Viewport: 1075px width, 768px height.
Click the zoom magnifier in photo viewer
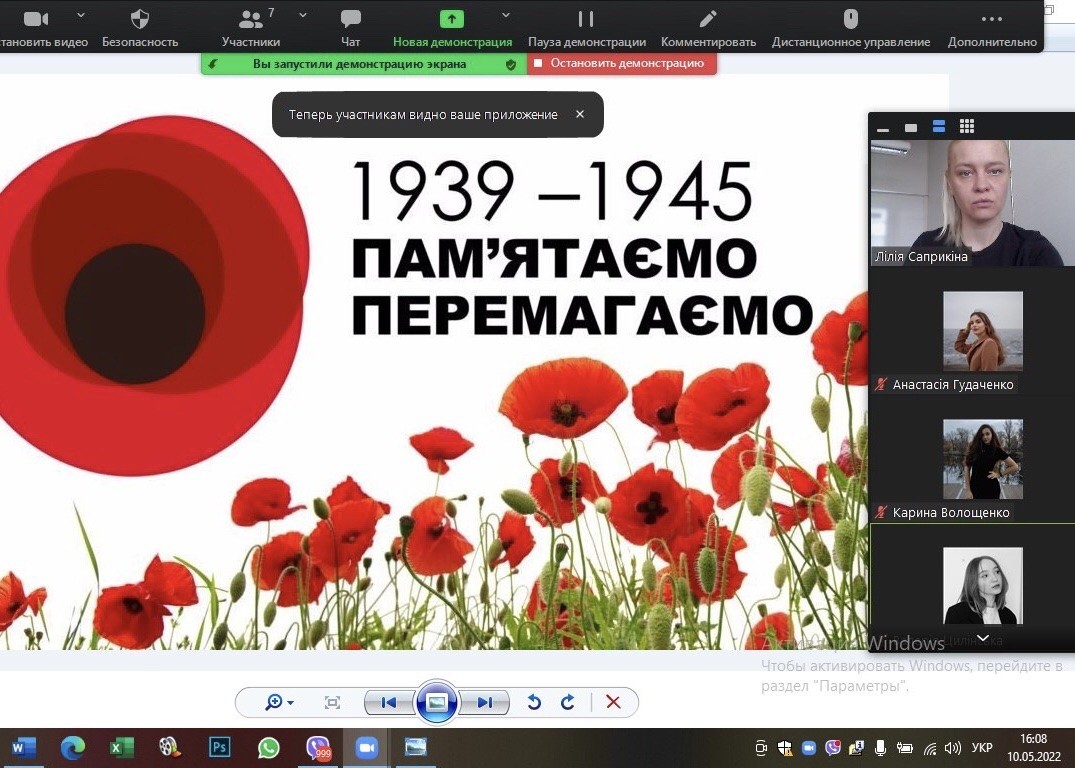click(x=273, y=702)
